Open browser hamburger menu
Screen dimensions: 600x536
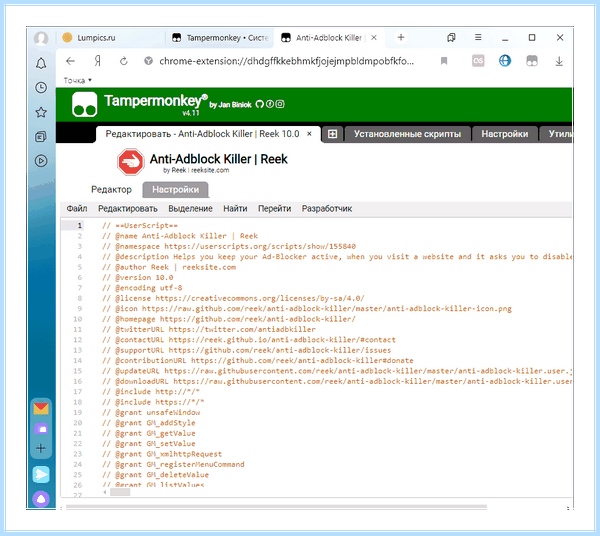(x=478, y=37)
